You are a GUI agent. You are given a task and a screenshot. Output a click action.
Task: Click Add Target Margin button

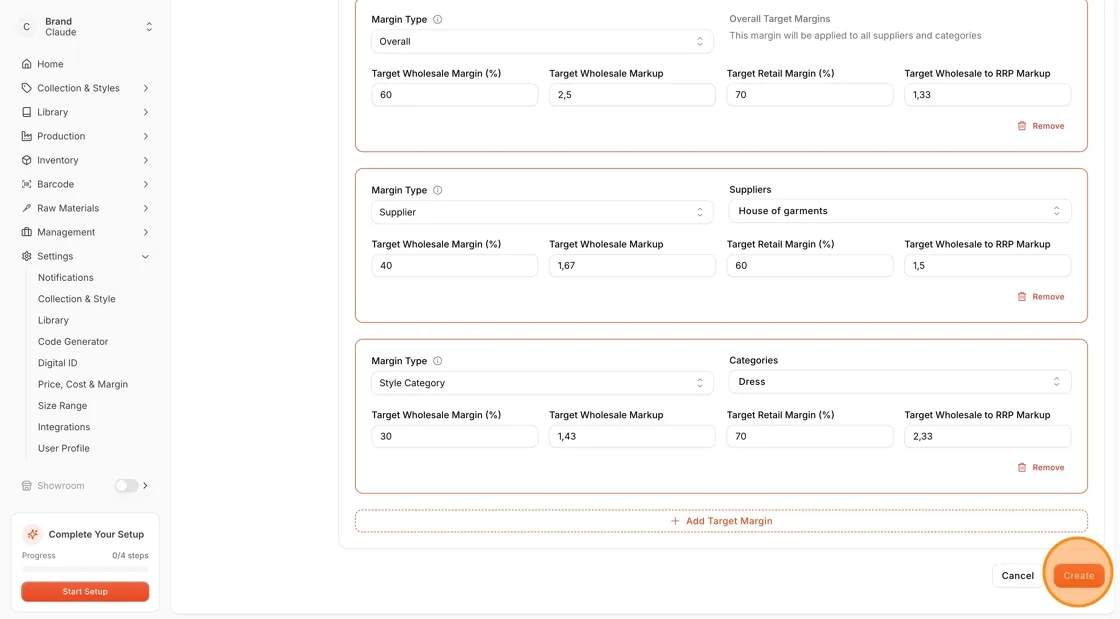[x=721, y=520]
